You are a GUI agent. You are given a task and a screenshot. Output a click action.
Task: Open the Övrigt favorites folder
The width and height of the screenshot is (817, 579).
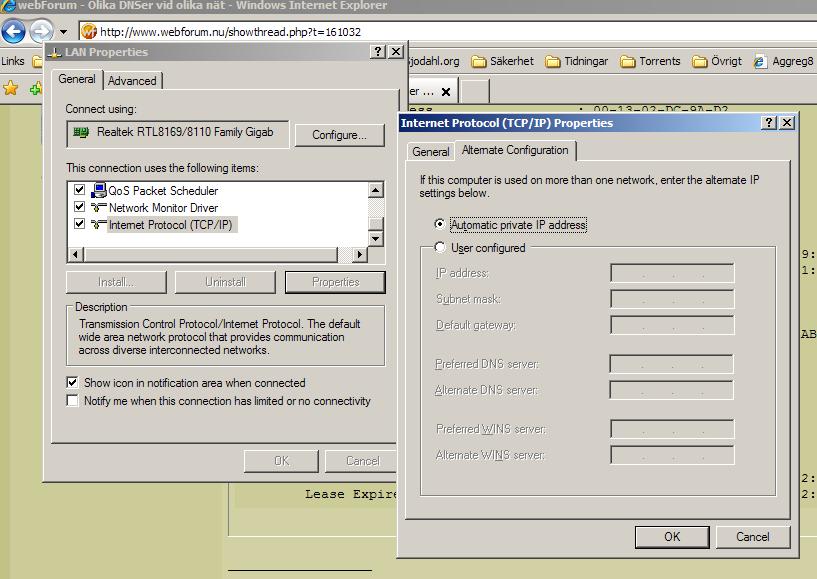click(x=717, y=61)
